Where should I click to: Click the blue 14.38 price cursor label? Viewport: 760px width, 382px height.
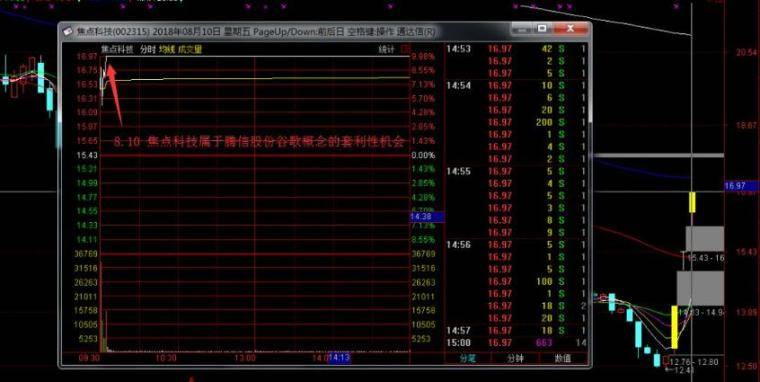click(x=420, y=217)
